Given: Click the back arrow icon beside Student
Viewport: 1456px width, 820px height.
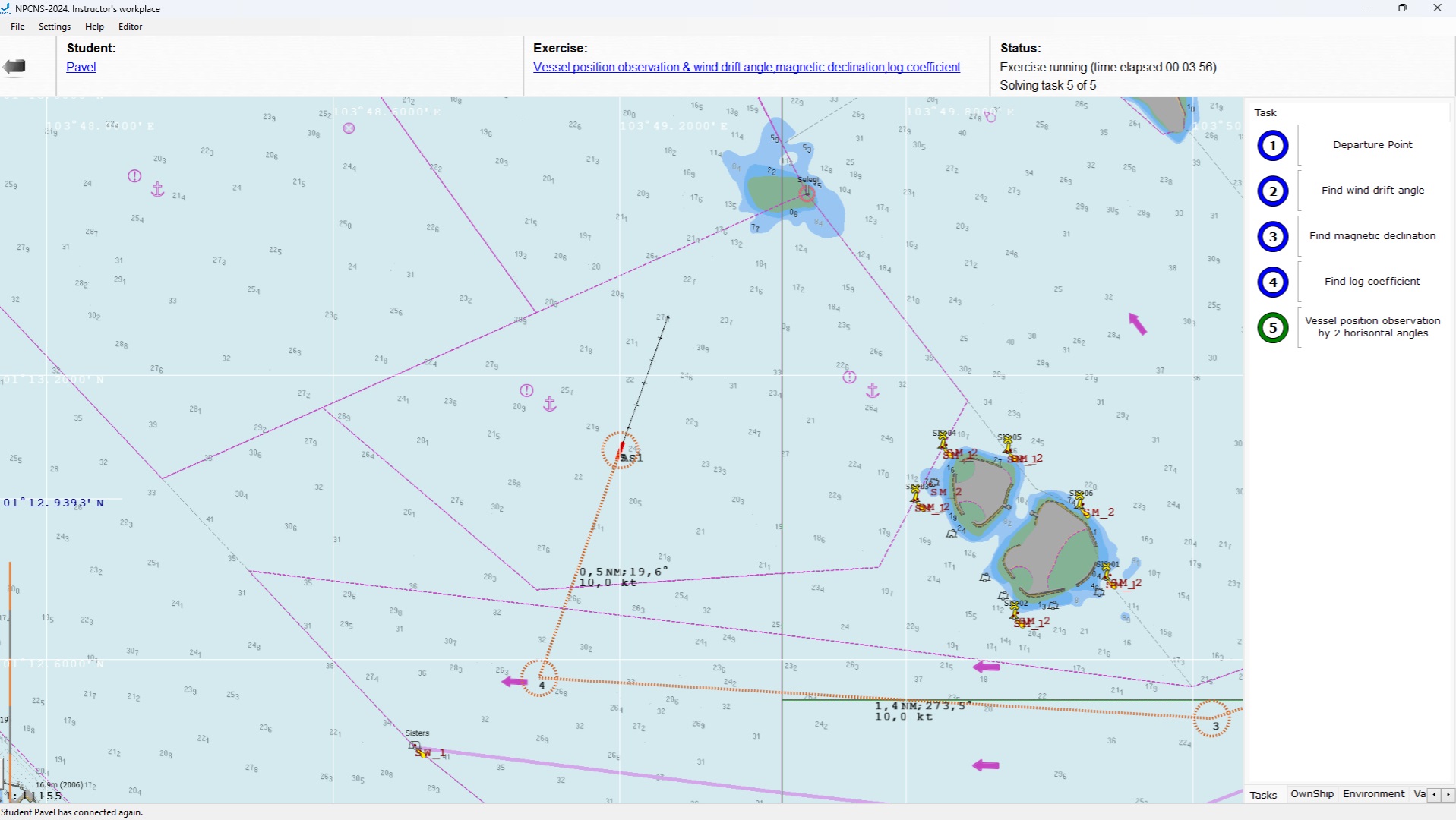Looking at the screenshot, I should (14, 67).
